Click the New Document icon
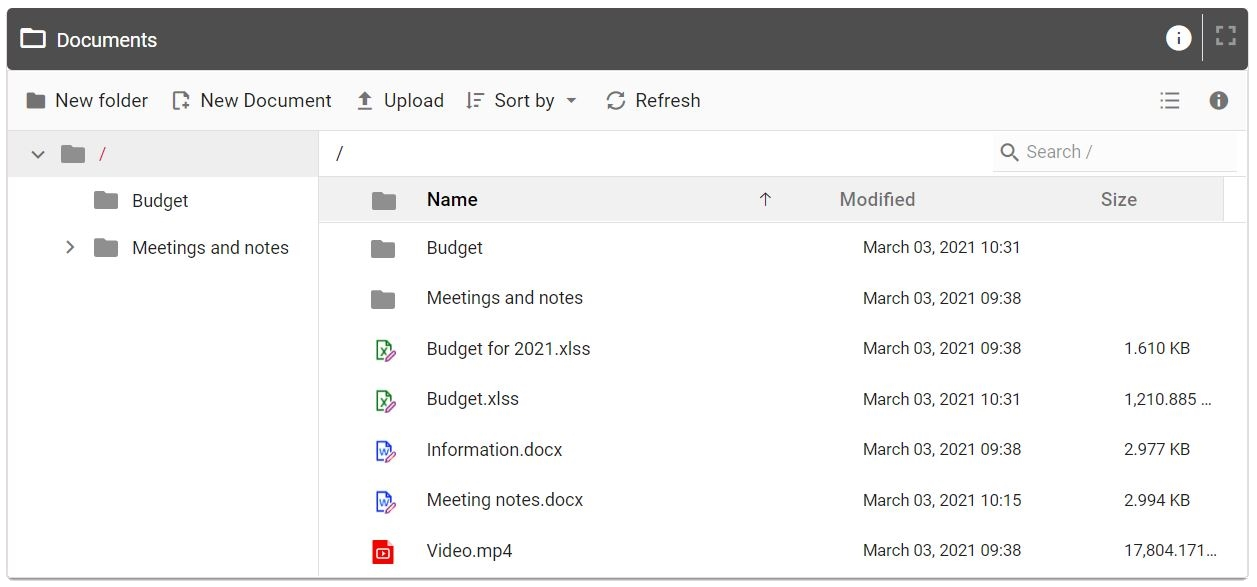 coord(181,101)
